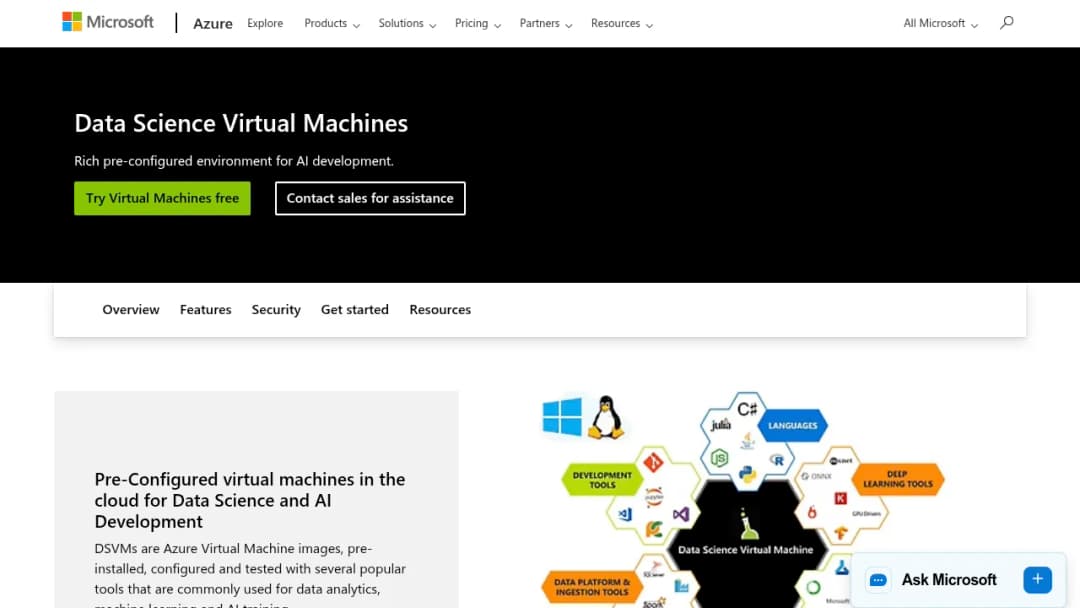Viewport: 1080px width, 608px height.
Task: Click the R language icon
Action: click(777, 460)
